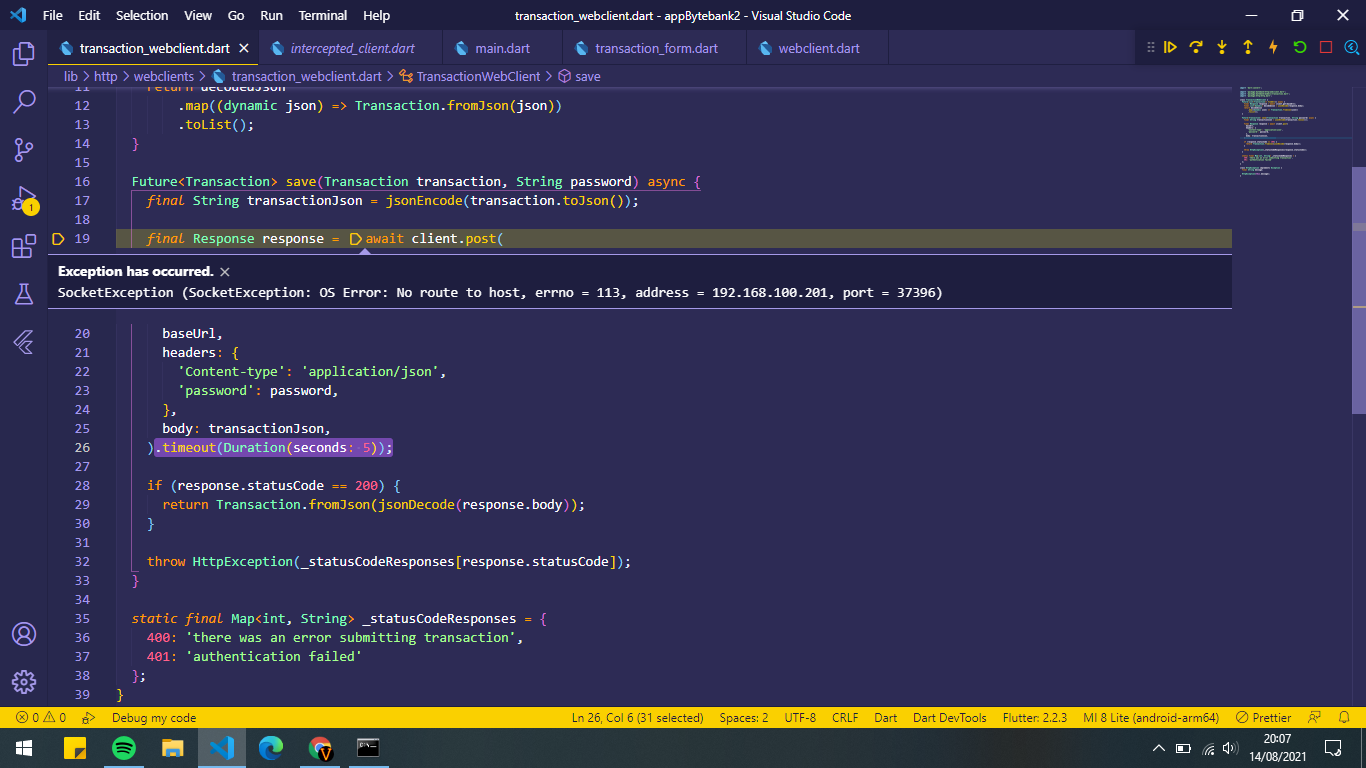Switch to intercepted_client.dart tab
Viewport: 1366px width, 768px height.
pos(352,48)
